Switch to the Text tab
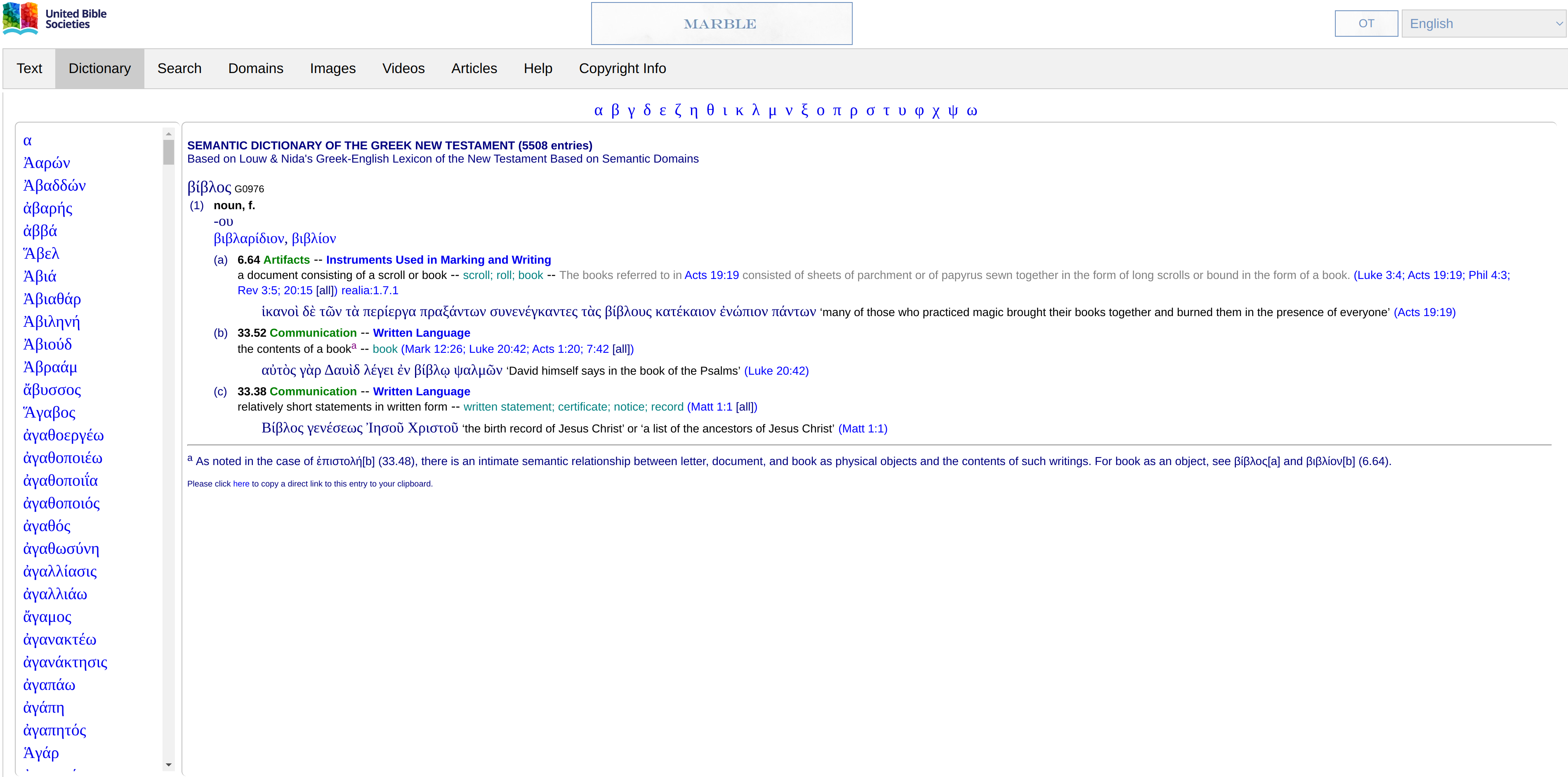The width and height of the screenshot is (1568, 777). point(29,68)
